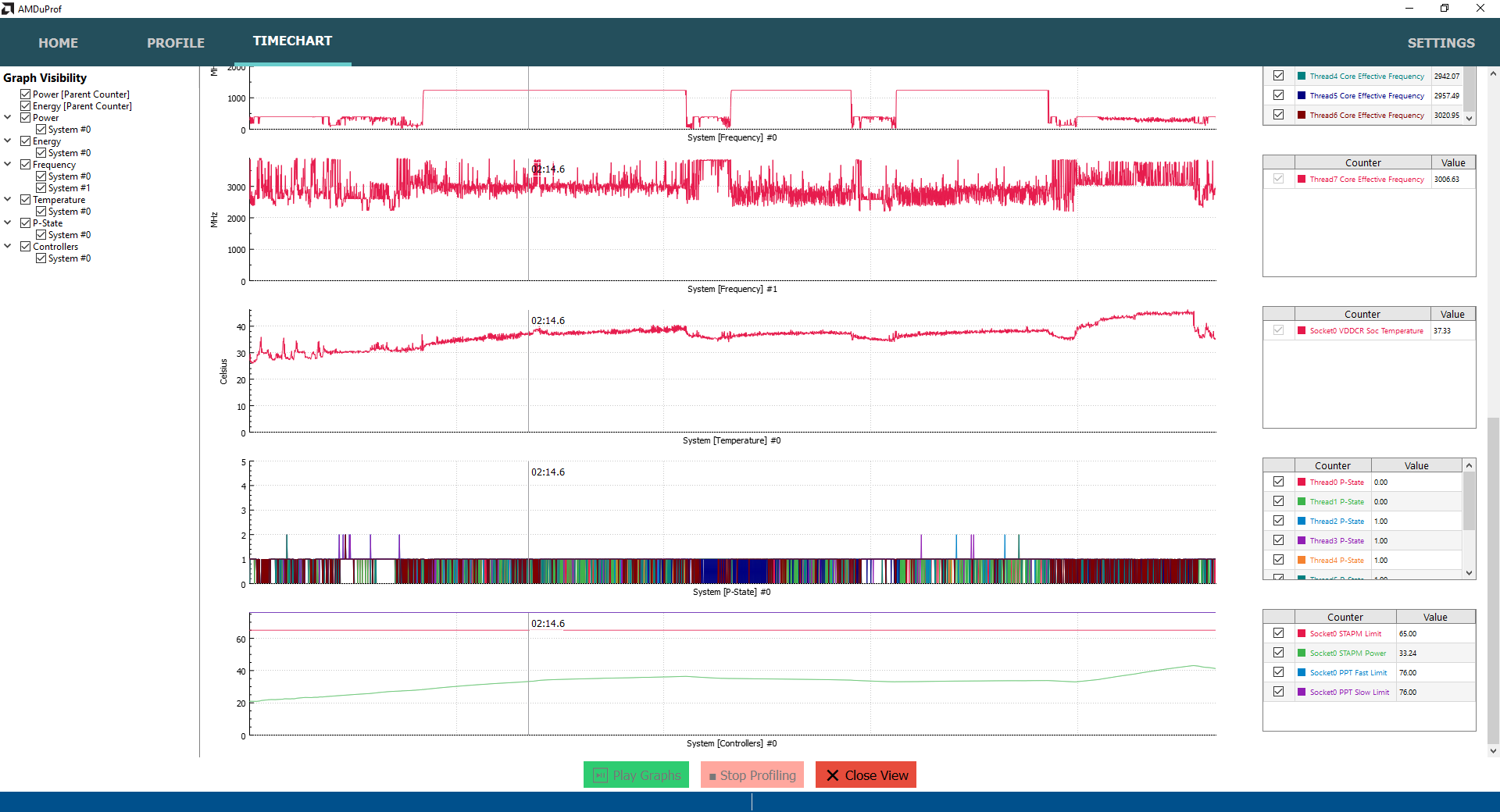Click up arrow of main right scrollbar

(x=1494, y=74)
